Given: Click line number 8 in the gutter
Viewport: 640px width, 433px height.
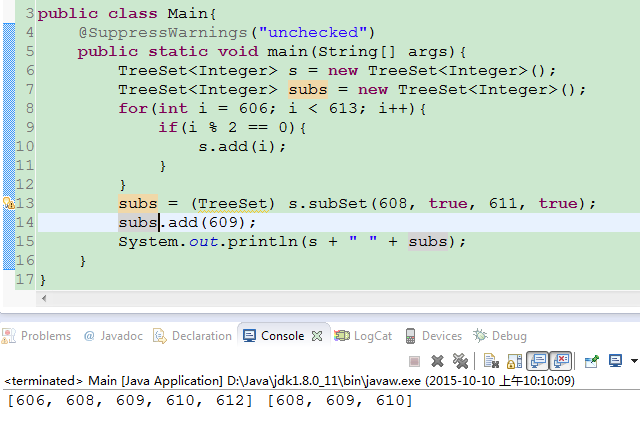Looking at the screenshot, I should pyautogui.click(x=30, y=108).
